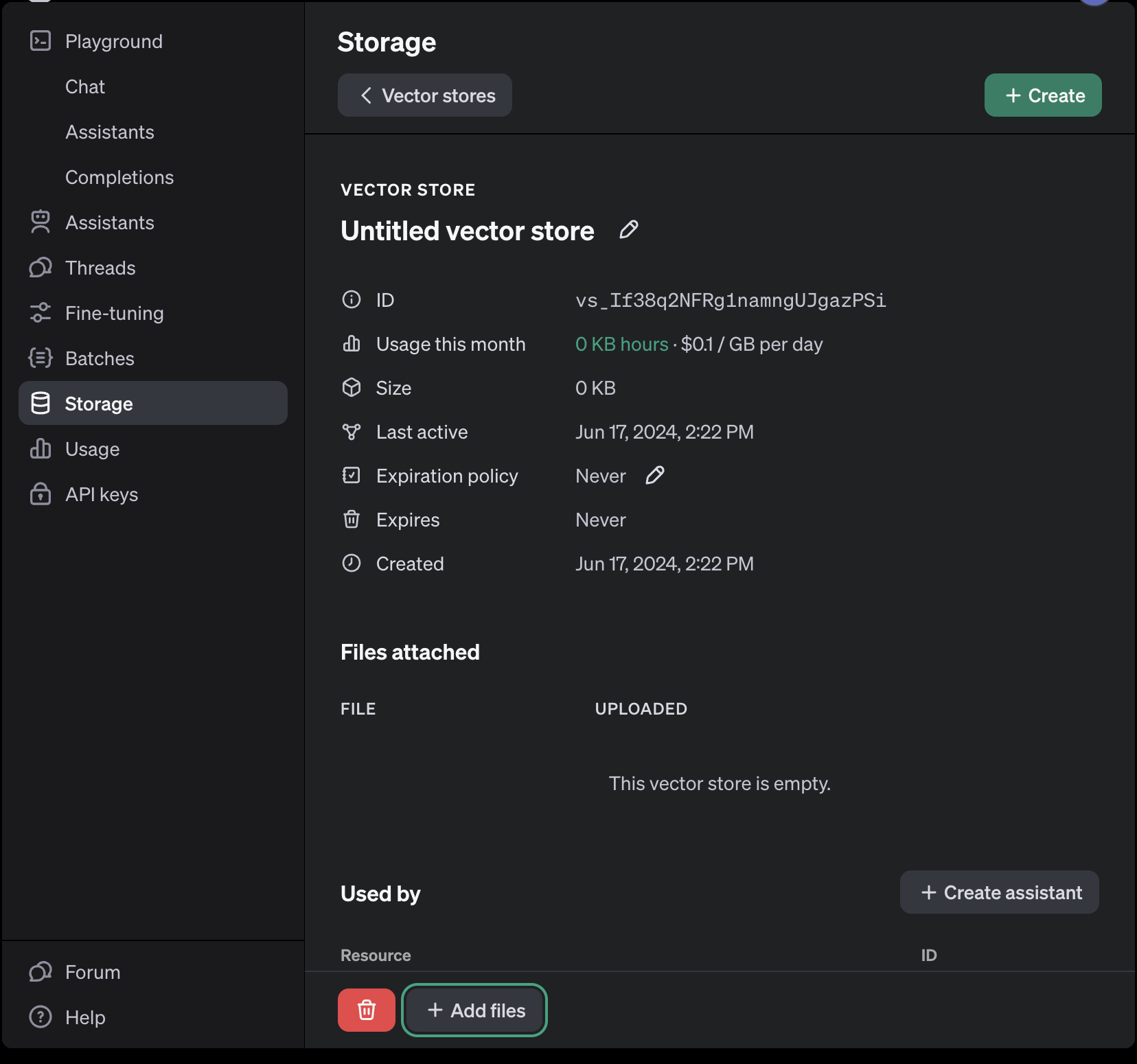The height and width of the screenshot is (1064, 1137).
Task: Click the Storage database icon in sidebar
Action: tap(41, 404)
